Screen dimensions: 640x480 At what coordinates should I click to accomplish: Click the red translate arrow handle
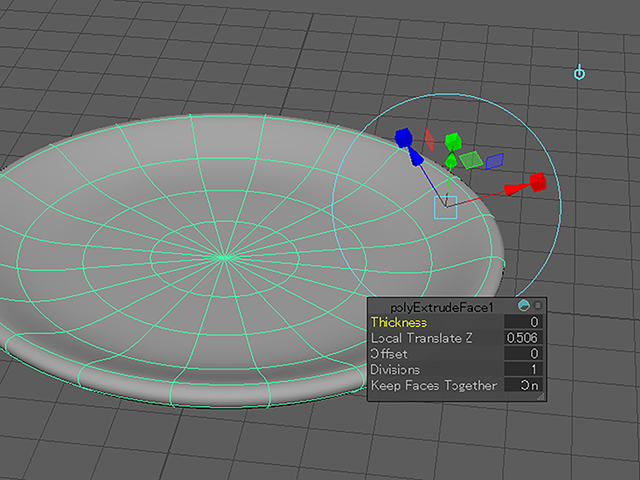(x=516, y=189)
